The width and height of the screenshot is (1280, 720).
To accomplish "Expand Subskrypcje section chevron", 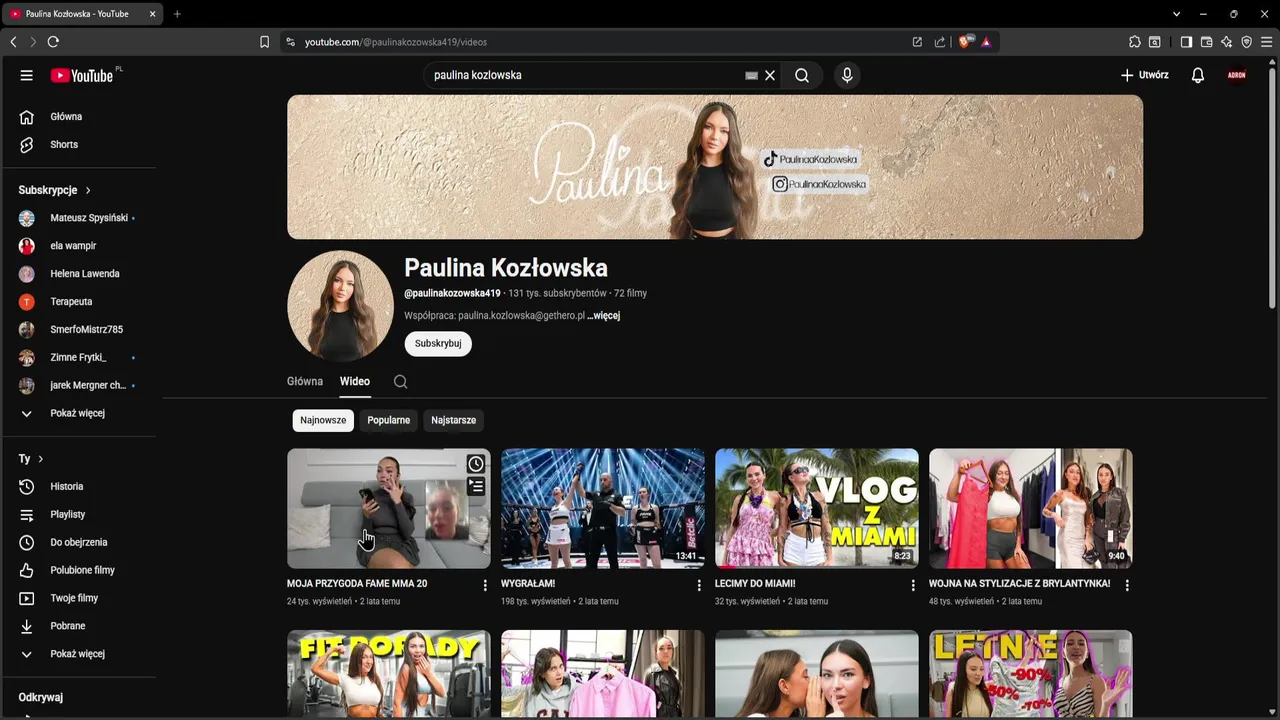I will tap(88, 190).
